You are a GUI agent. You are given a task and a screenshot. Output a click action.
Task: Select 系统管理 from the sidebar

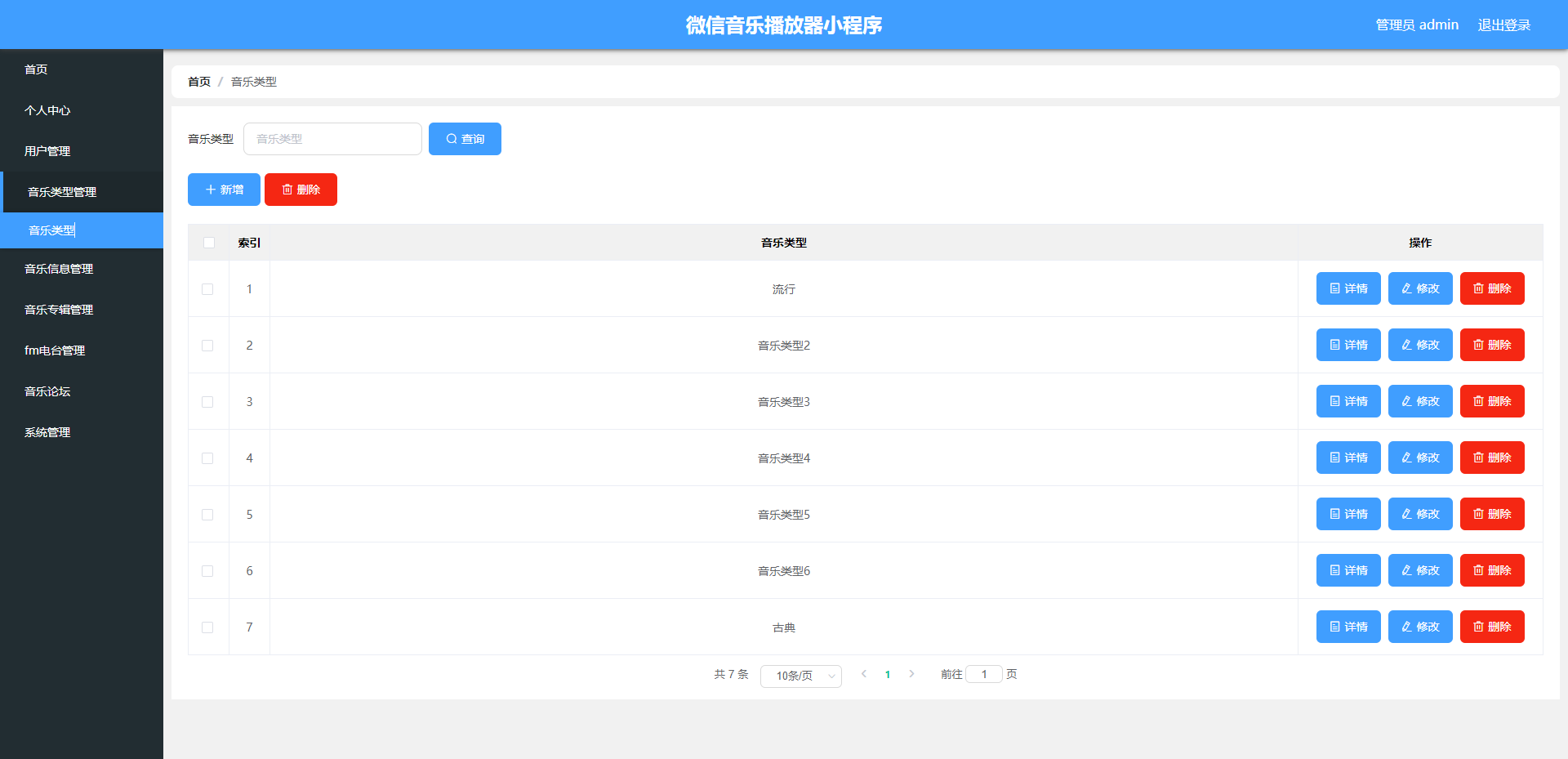(x=47, y=432)
